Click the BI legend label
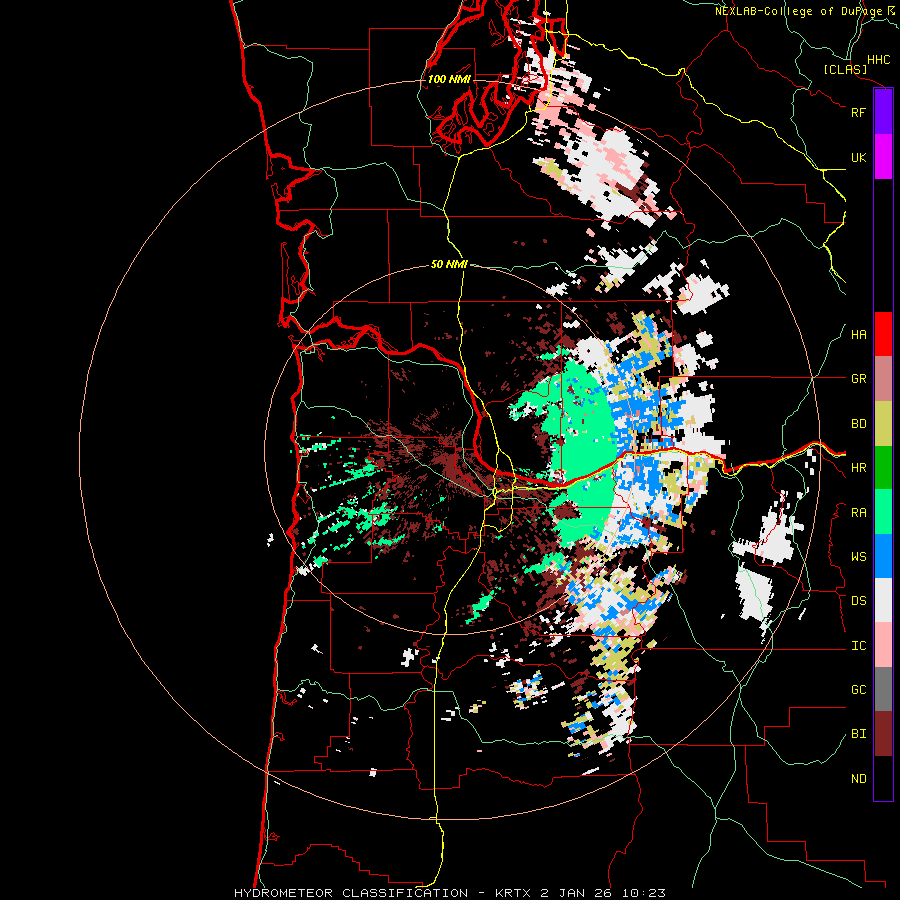This screenshot has height=900, width=900. [x=858, y=734]
